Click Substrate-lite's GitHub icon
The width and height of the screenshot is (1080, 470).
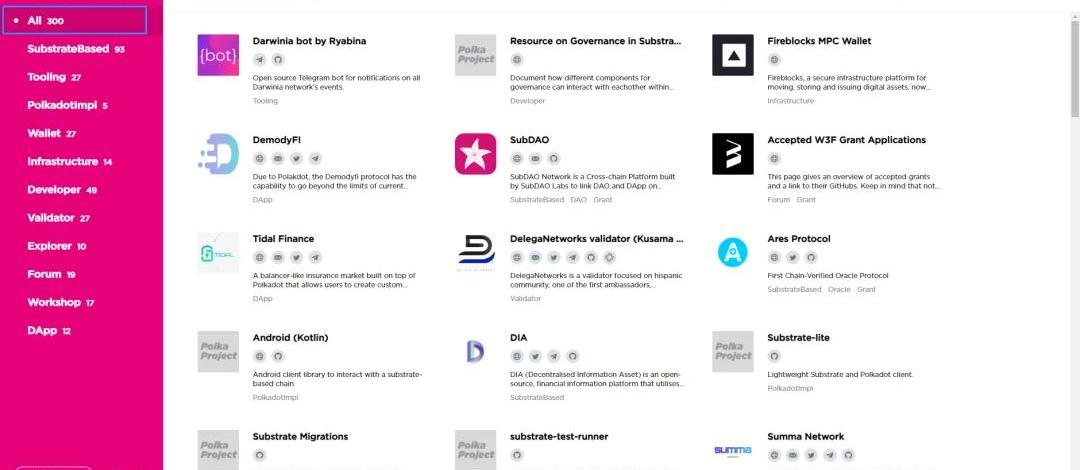pyautogui.click(x=774, y=356)
